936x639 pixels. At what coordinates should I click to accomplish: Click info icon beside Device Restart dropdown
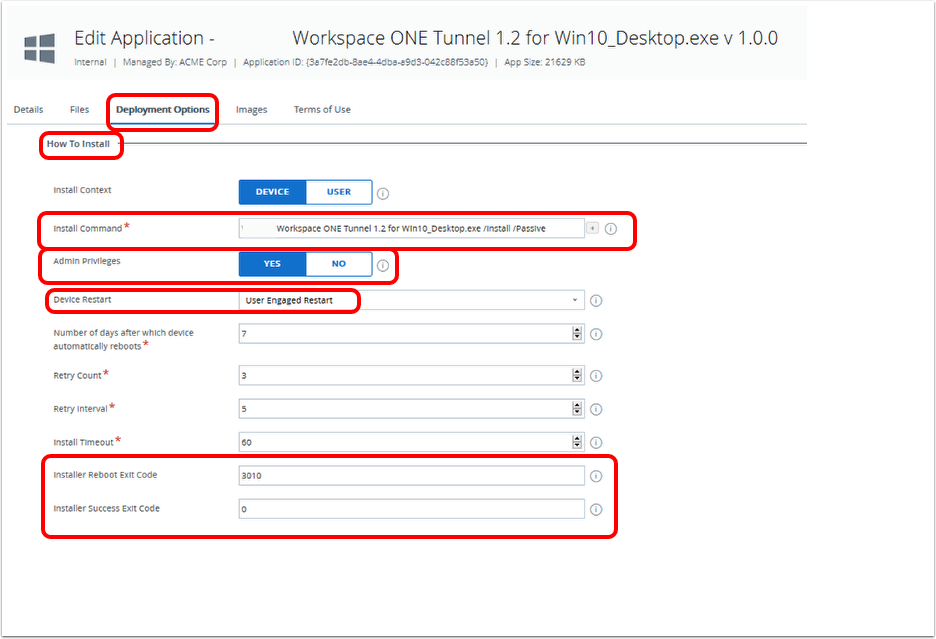pyautogui.click(x=596, y=300)
